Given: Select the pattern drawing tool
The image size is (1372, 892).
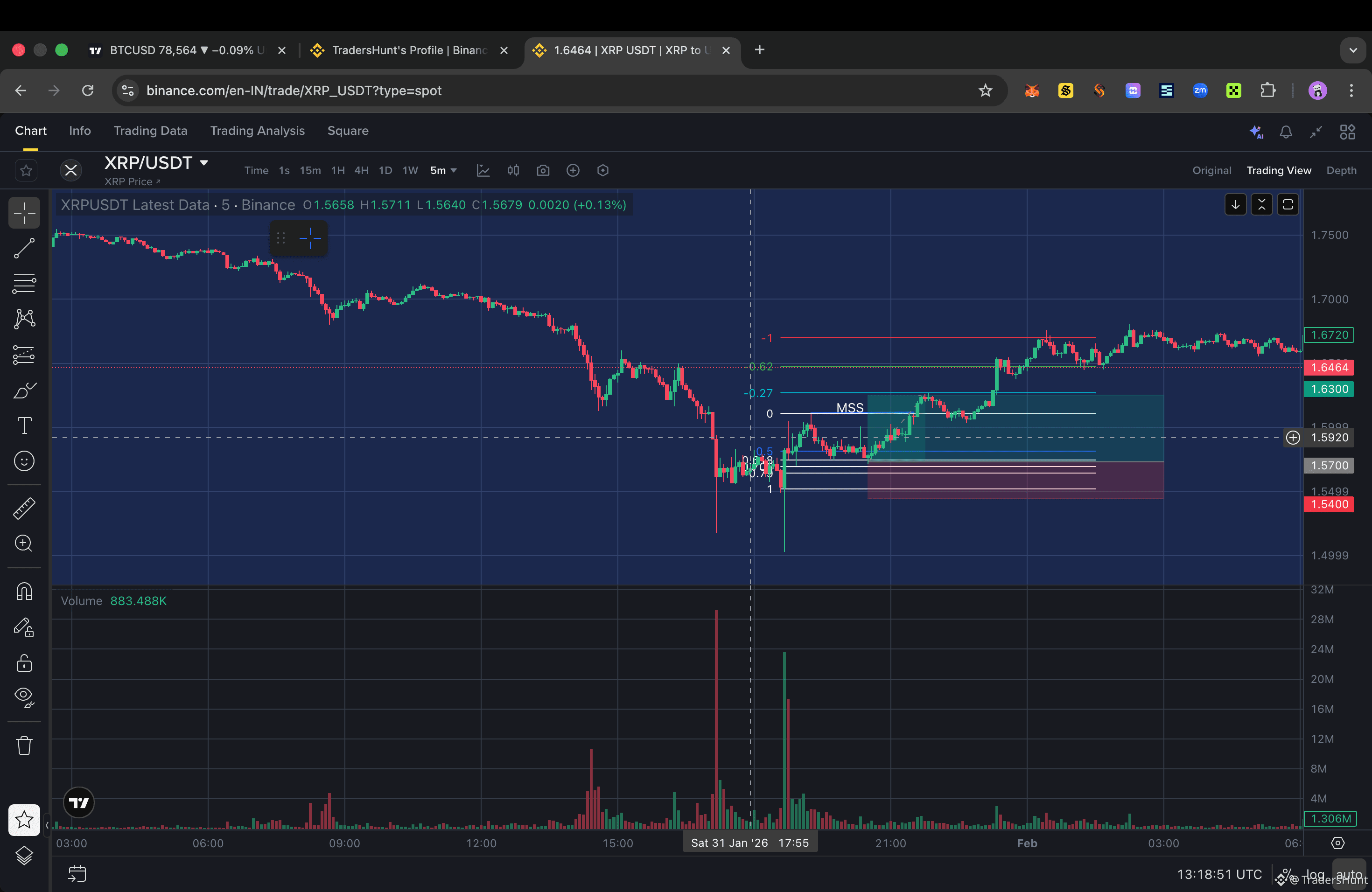Looking at the screenshot, I should 24,319.
